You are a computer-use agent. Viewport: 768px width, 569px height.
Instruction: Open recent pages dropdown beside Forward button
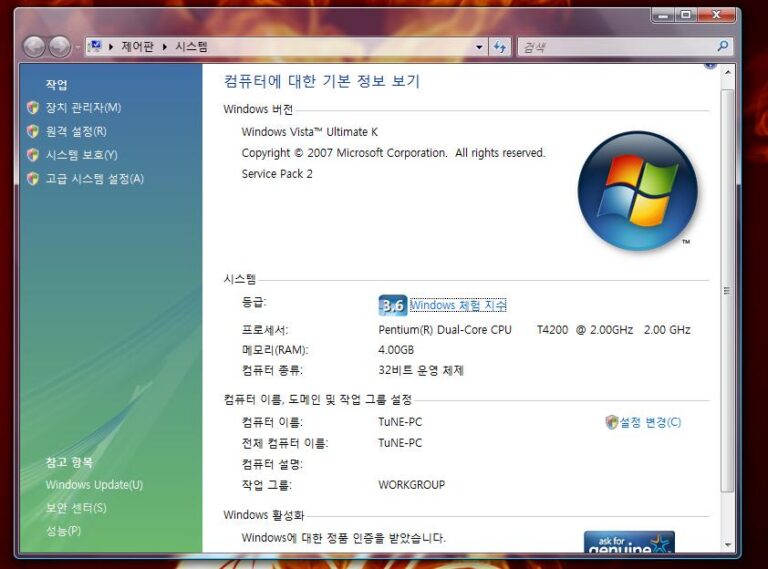[77, 47]
